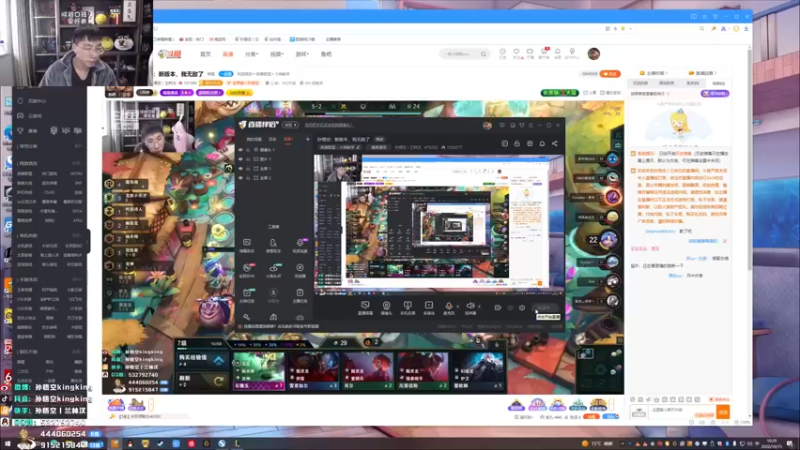The height and width of the screenshot is (450, 800).
Task: Add a new scene with plus icon
Action: point(307,139)
